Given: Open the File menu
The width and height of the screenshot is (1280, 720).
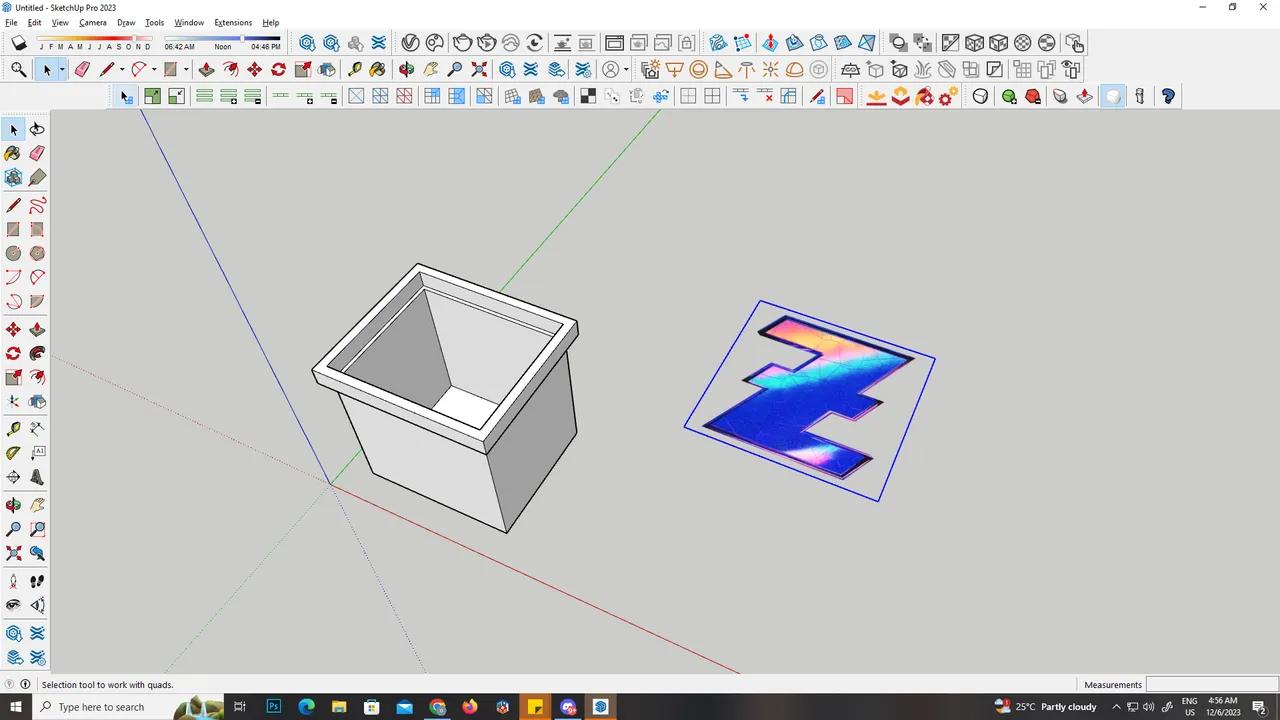Looking at the screenshot, I should click(x=11, y=22).
